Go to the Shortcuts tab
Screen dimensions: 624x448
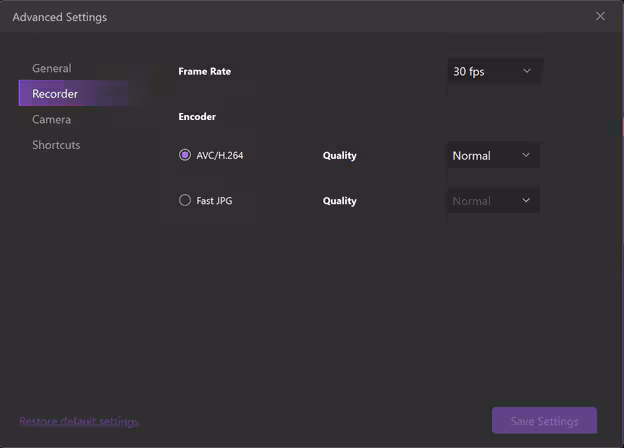coord(56,145)
